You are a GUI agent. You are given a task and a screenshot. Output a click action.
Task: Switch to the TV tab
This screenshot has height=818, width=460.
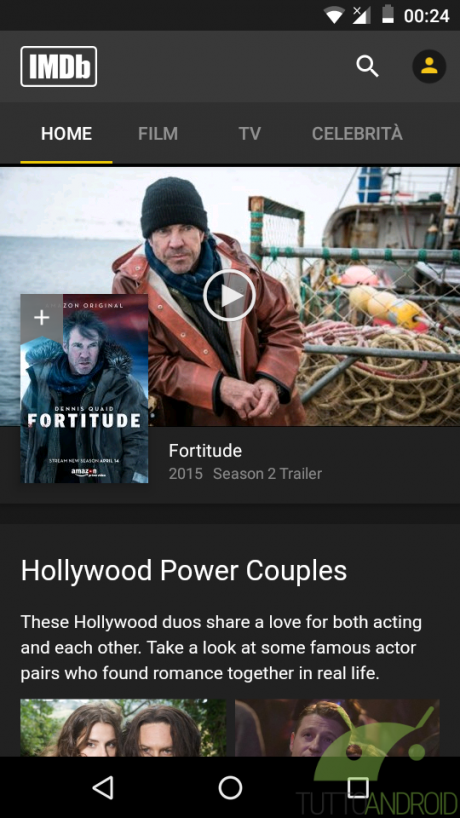[x=250, y=134]
